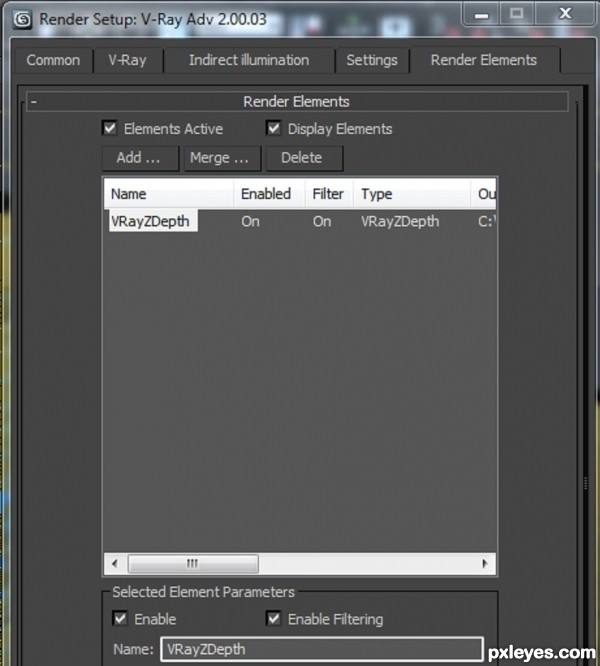Click the Add ... button
The width and height of the screenshot is (600, 666).
click(x=140, y=158)
